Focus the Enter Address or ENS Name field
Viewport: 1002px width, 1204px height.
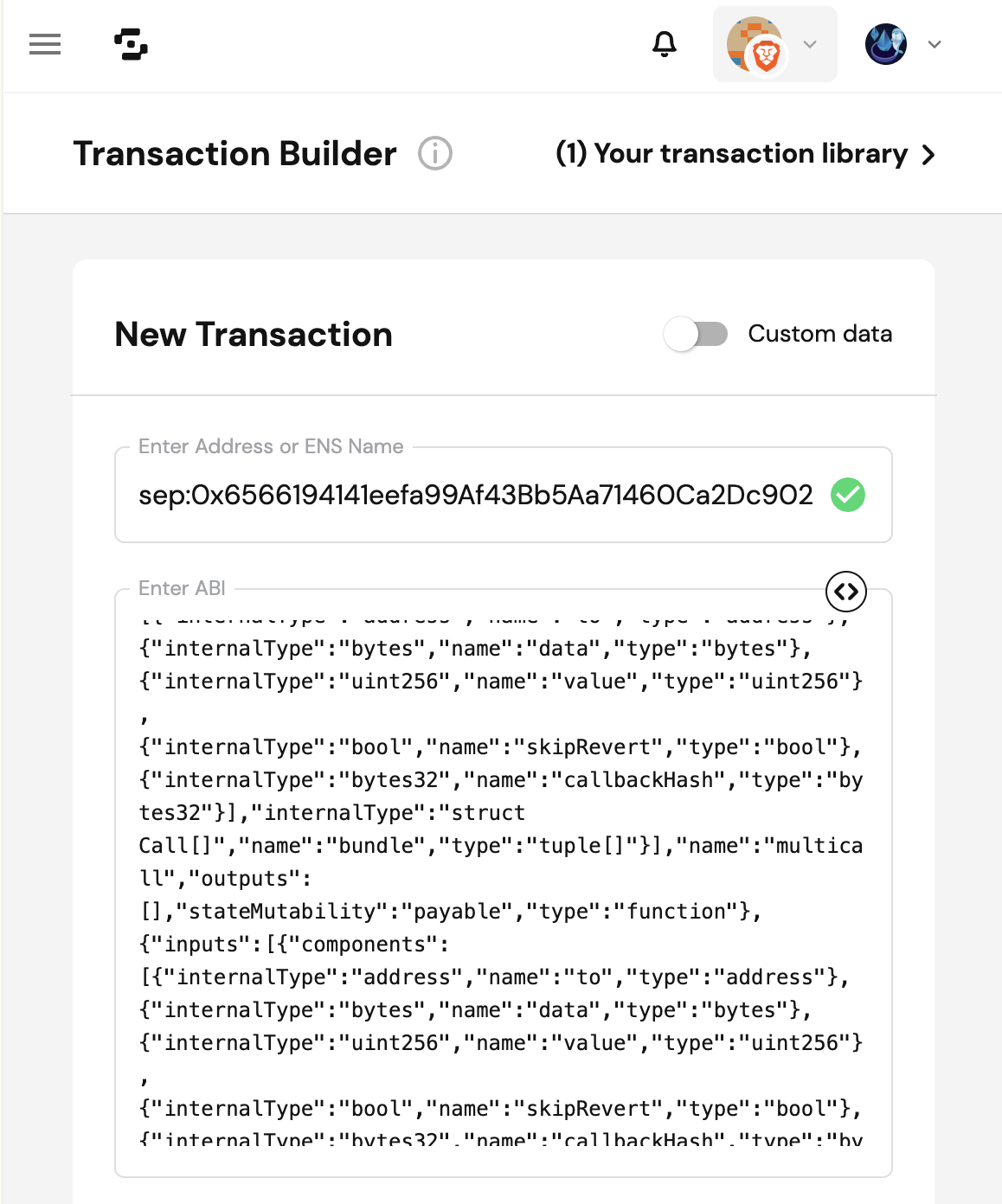click(474, 495)
